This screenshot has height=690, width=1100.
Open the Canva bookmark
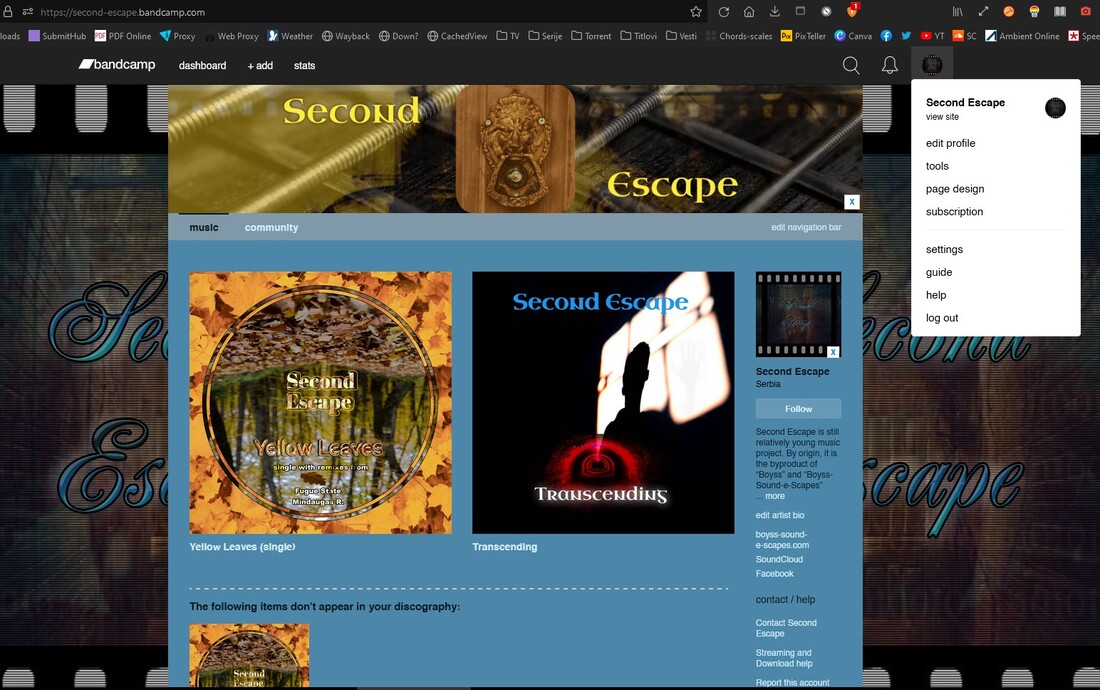[x=852, y=36]
